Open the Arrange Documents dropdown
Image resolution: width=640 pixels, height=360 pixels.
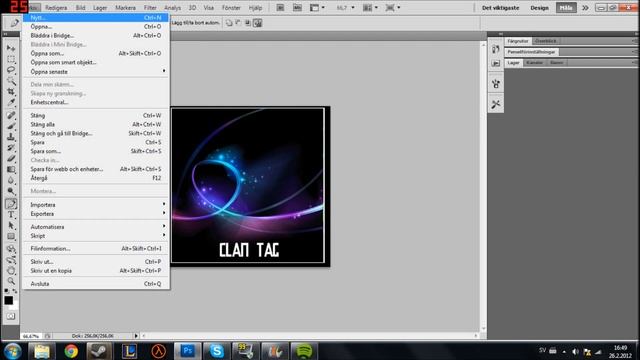coord(370,8)
